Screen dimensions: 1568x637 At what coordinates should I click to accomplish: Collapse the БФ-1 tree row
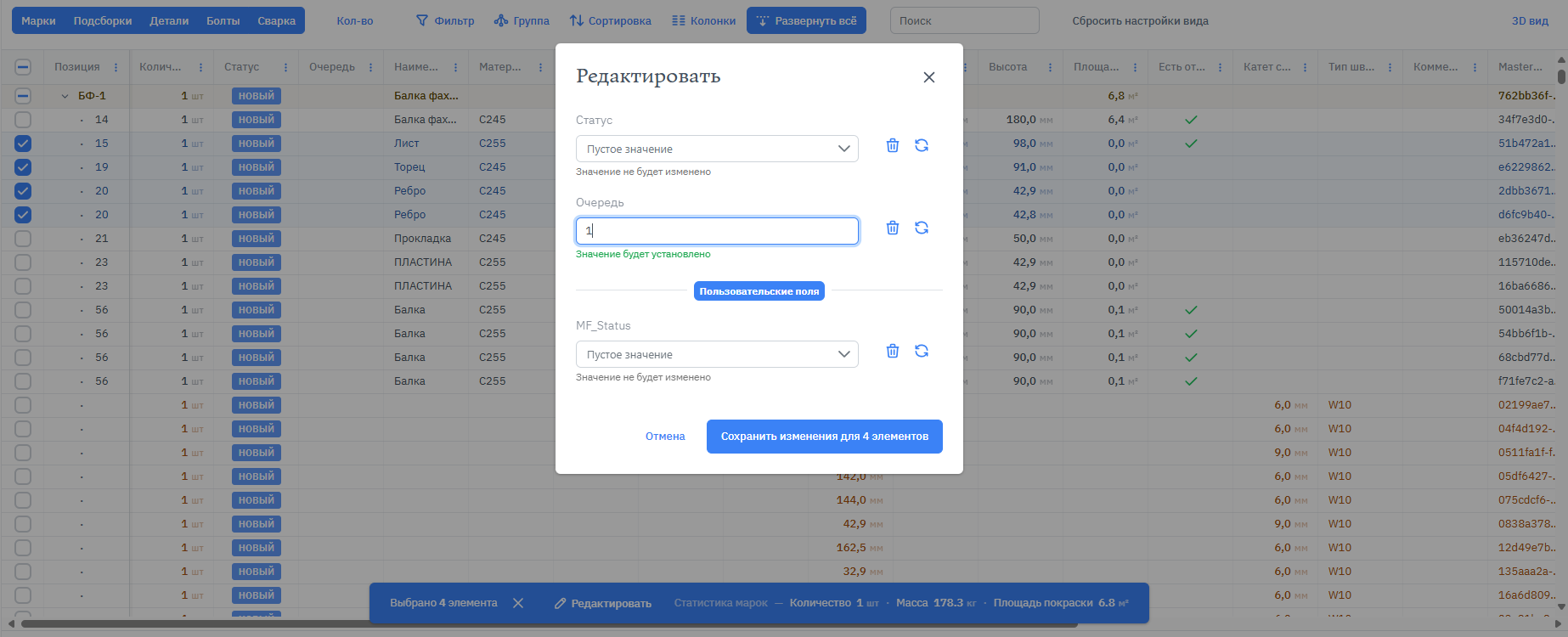pos(65,96)
